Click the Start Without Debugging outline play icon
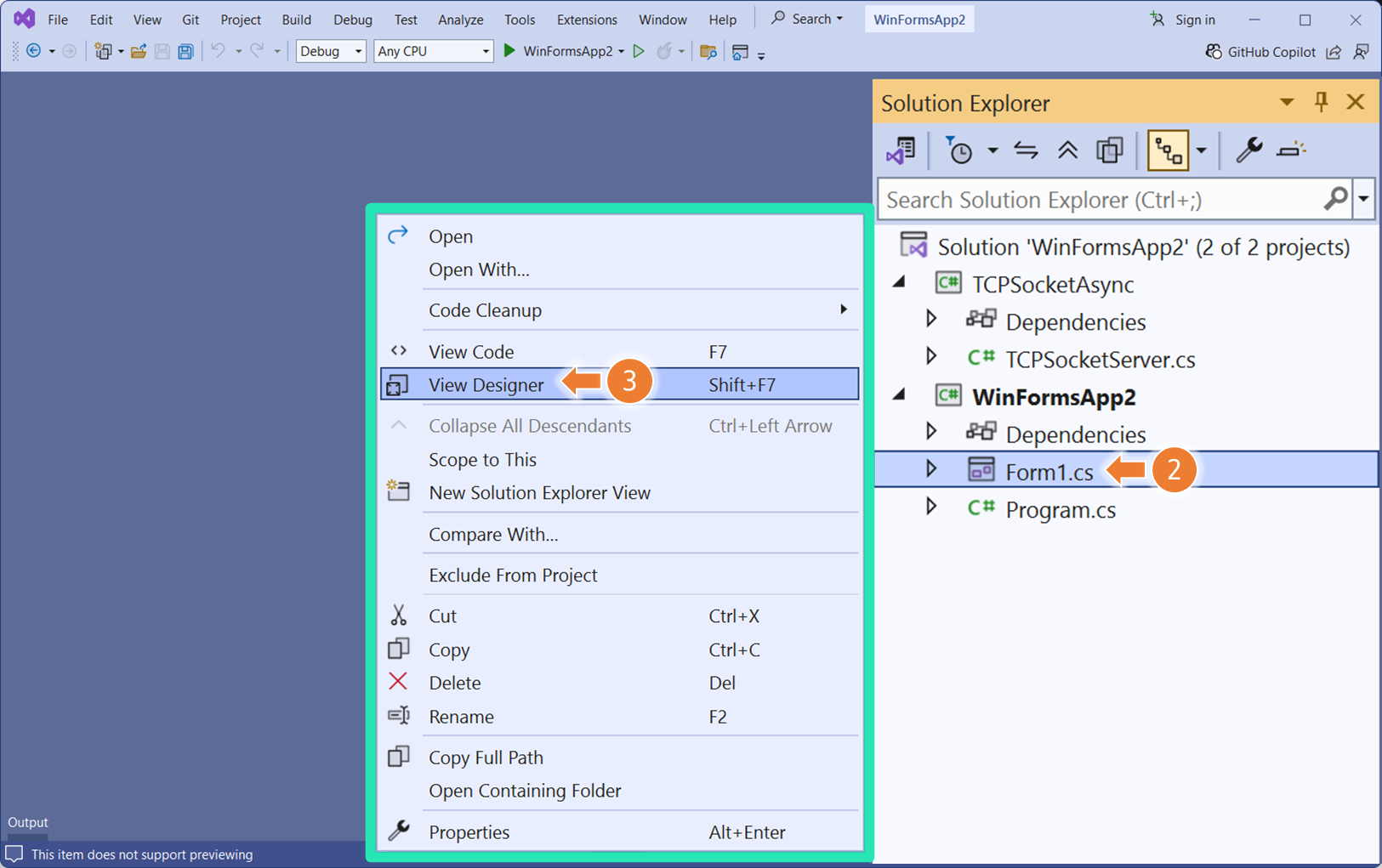Screen dimensions: 1382x868 tap(639, 51)
